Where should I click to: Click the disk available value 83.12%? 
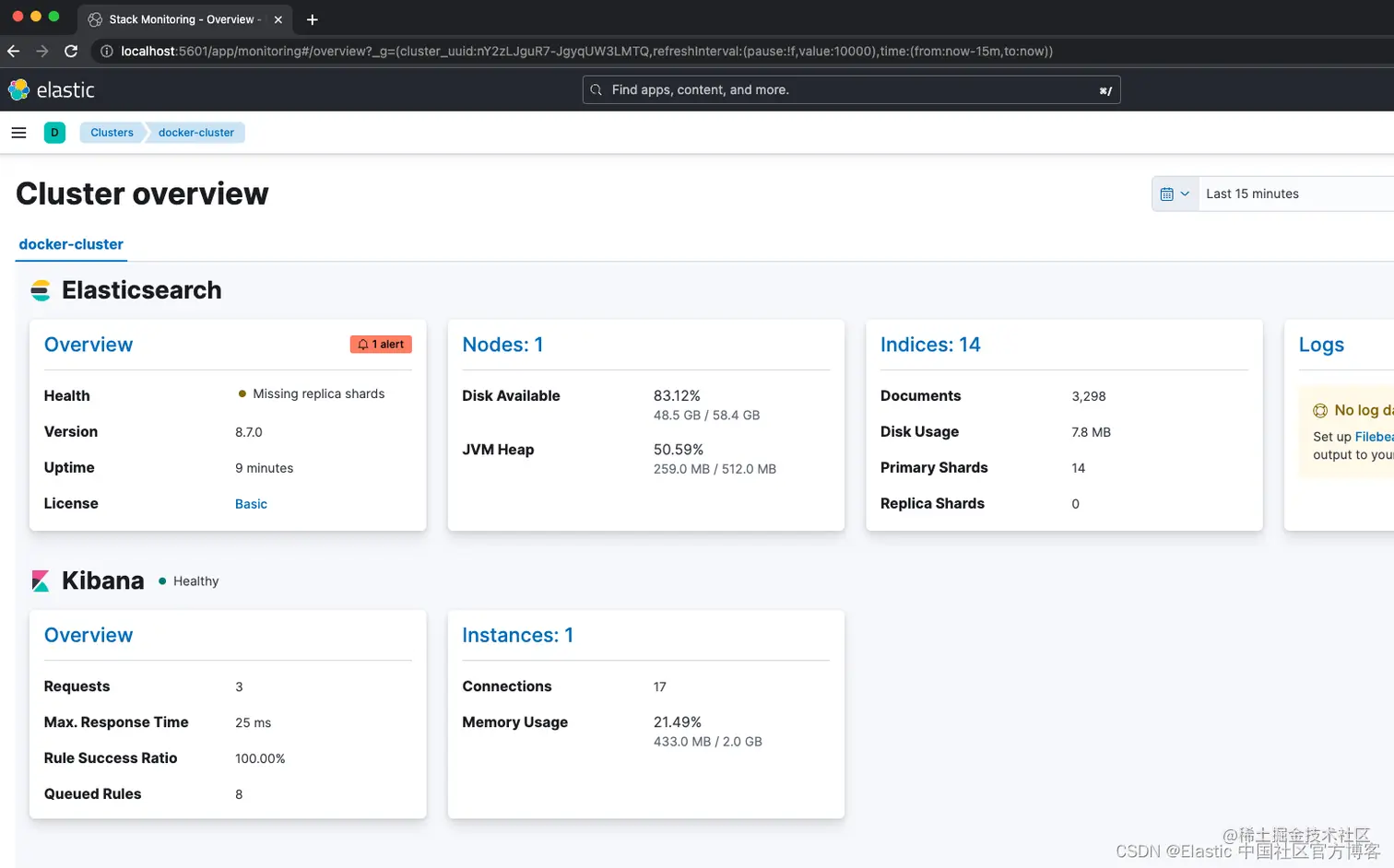(x=677, y=395)
